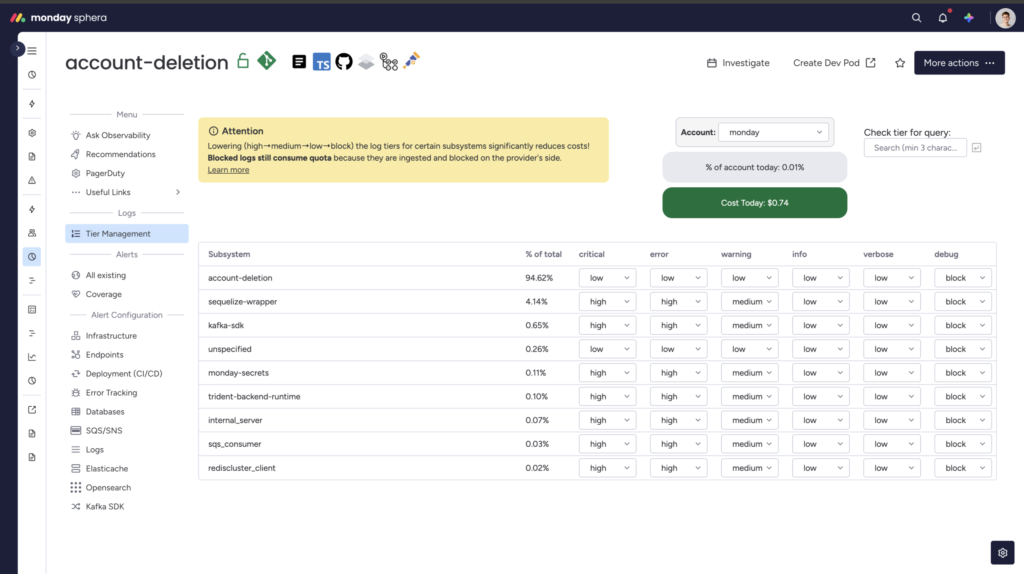1024x574 pixels.
Task: Open trident-backend-runtime debug tier dropdown
Action: point(963,396)
